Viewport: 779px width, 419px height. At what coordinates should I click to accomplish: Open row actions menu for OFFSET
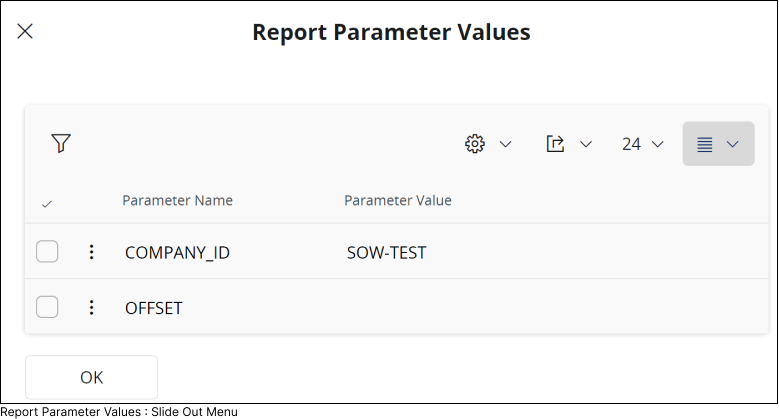92,307
